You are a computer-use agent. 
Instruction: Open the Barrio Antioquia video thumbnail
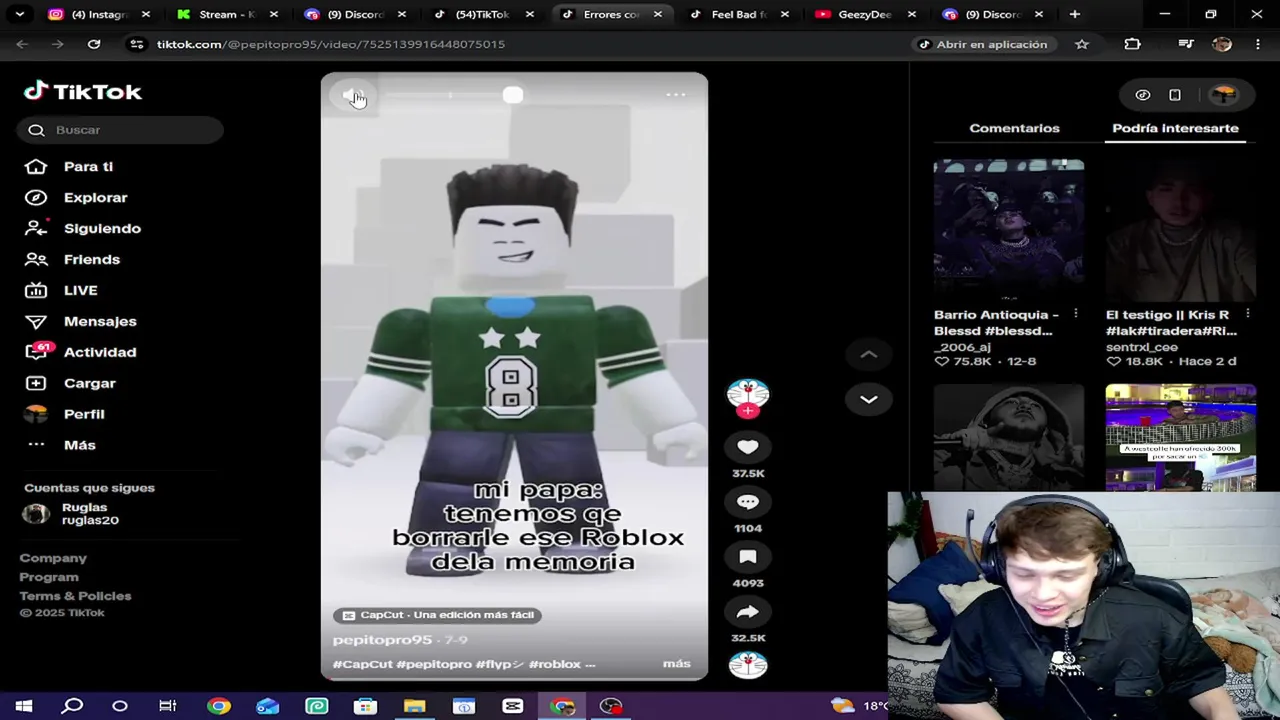pos(1009,230)
